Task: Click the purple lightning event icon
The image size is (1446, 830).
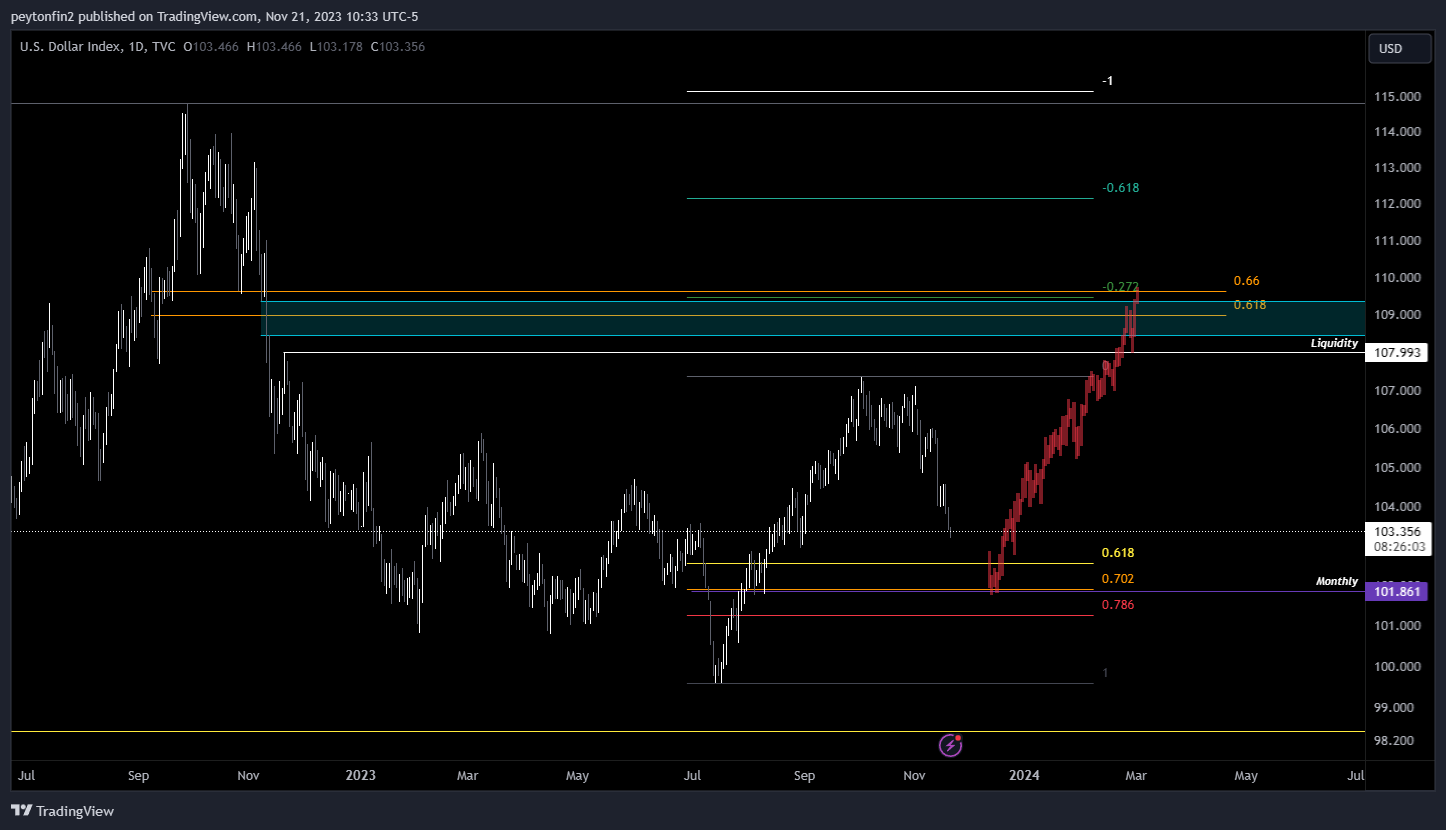Action: click(950, 745)
